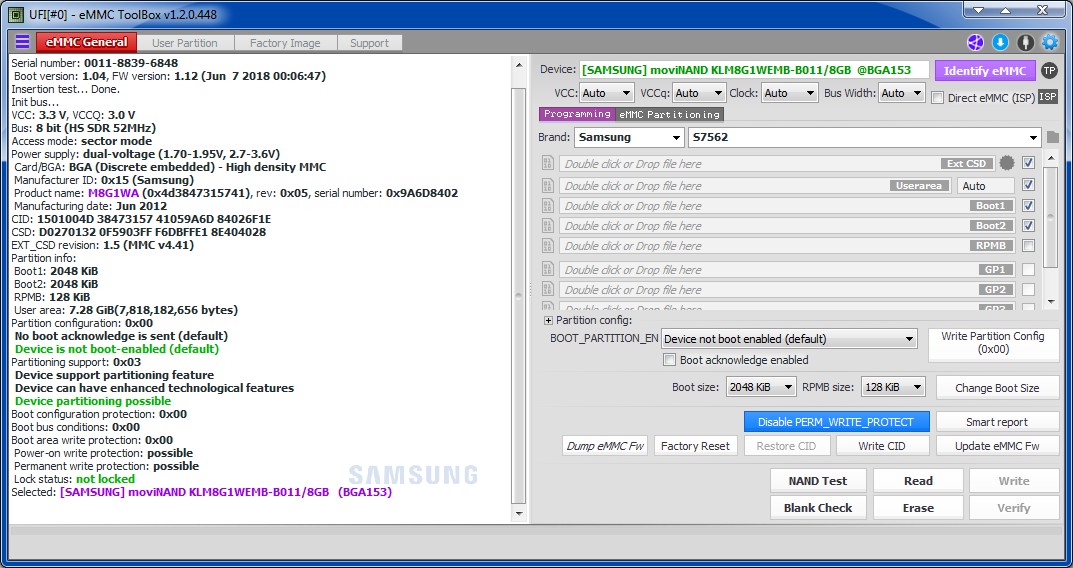Image resolution: width=1073 pixels, height=568 pixels.
Task: Open the BOOT_PARTITION_EN dropdown
Action: click(789, 339)
